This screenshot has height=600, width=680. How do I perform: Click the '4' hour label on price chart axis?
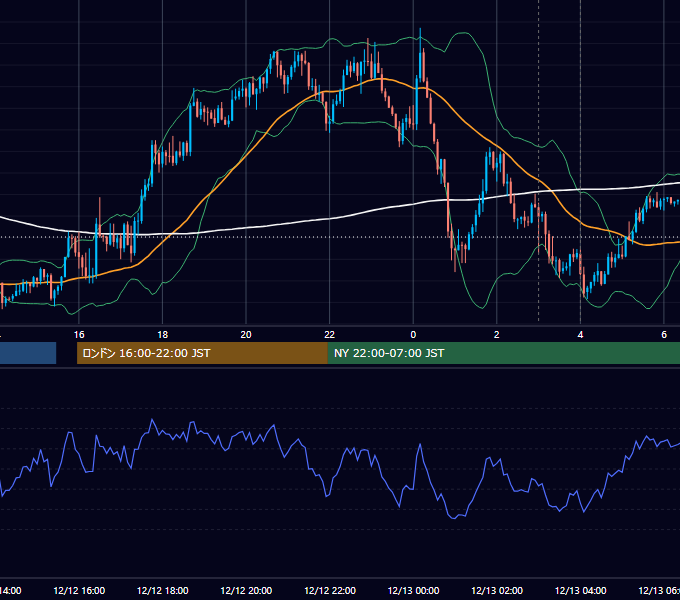[x=580, y=335]
